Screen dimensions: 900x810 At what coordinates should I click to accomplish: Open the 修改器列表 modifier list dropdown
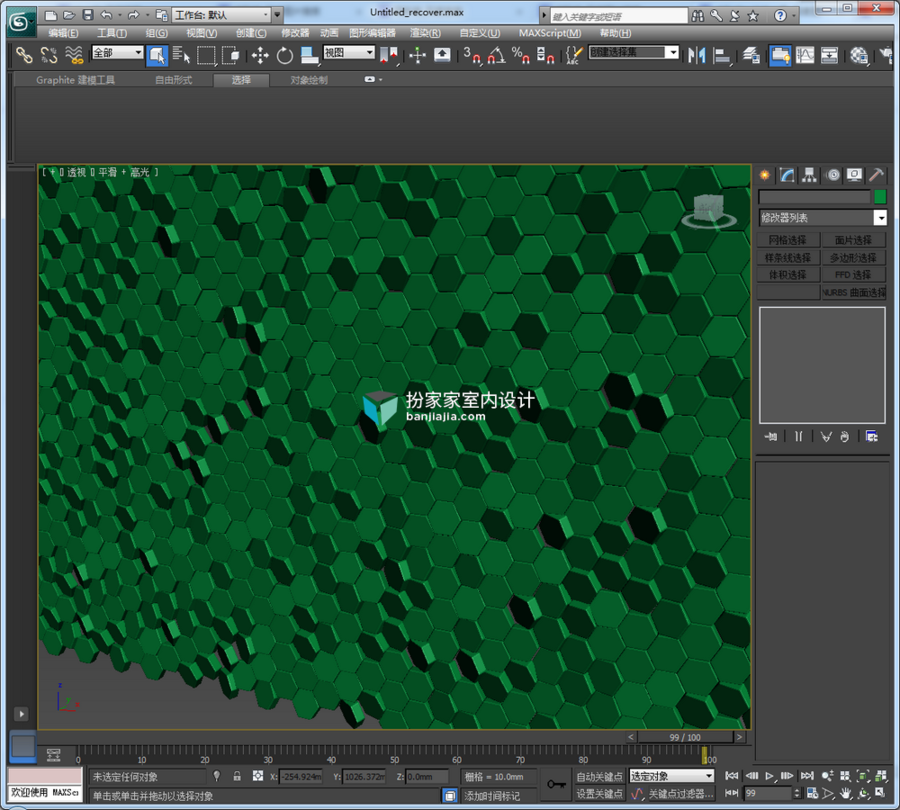point(823,218)
